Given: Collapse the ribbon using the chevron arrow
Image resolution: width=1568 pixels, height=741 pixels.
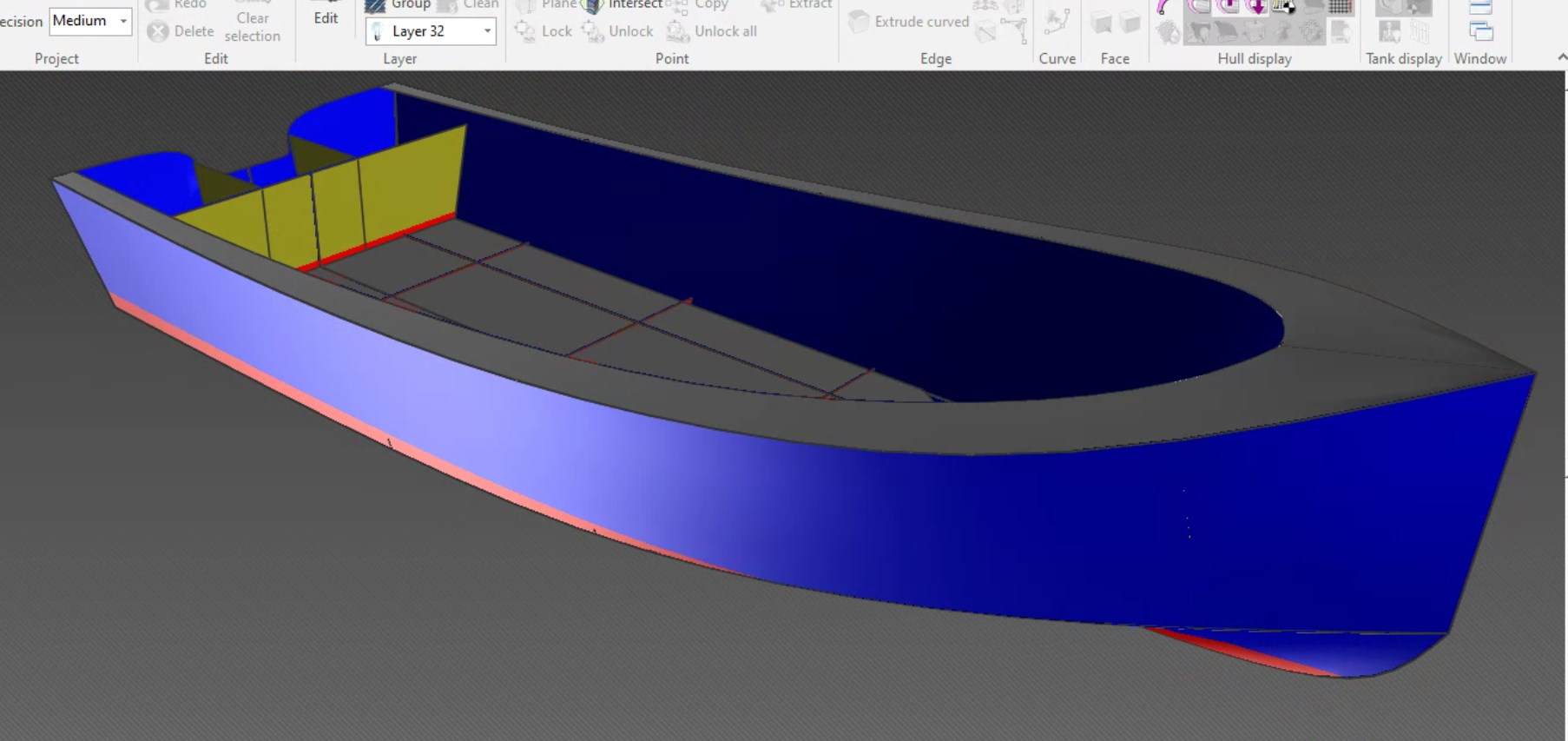Looking at the screenshot, I should coord(1562,57).
